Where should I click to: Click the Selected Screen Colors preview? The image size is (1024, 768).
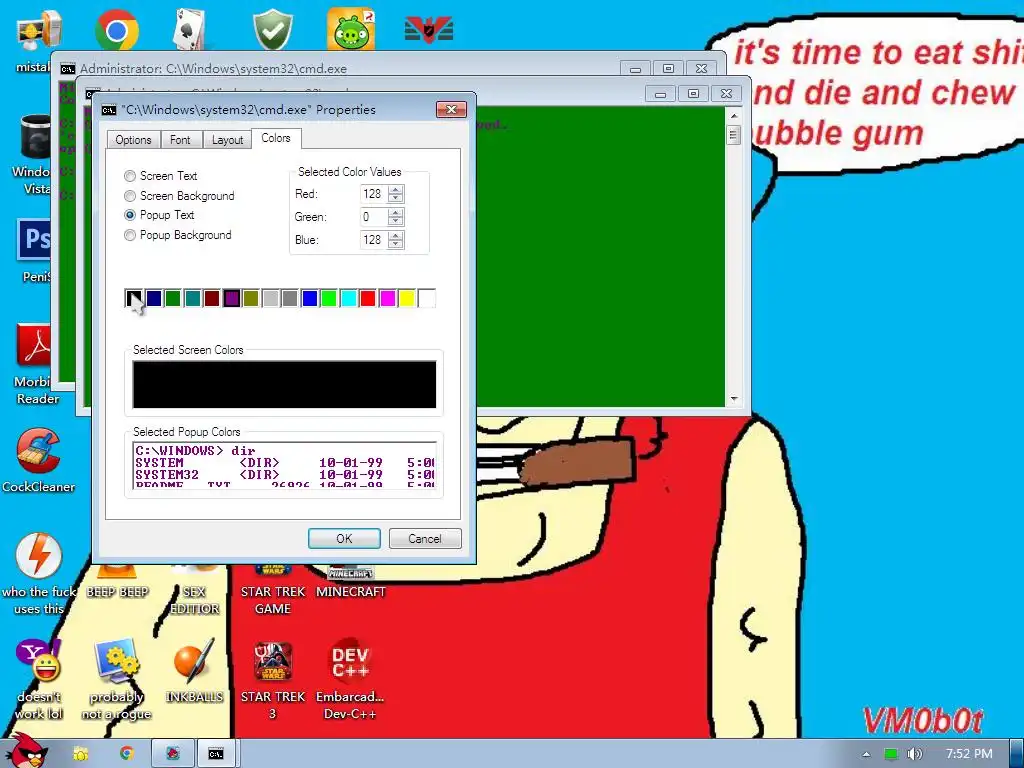(284, 385)
